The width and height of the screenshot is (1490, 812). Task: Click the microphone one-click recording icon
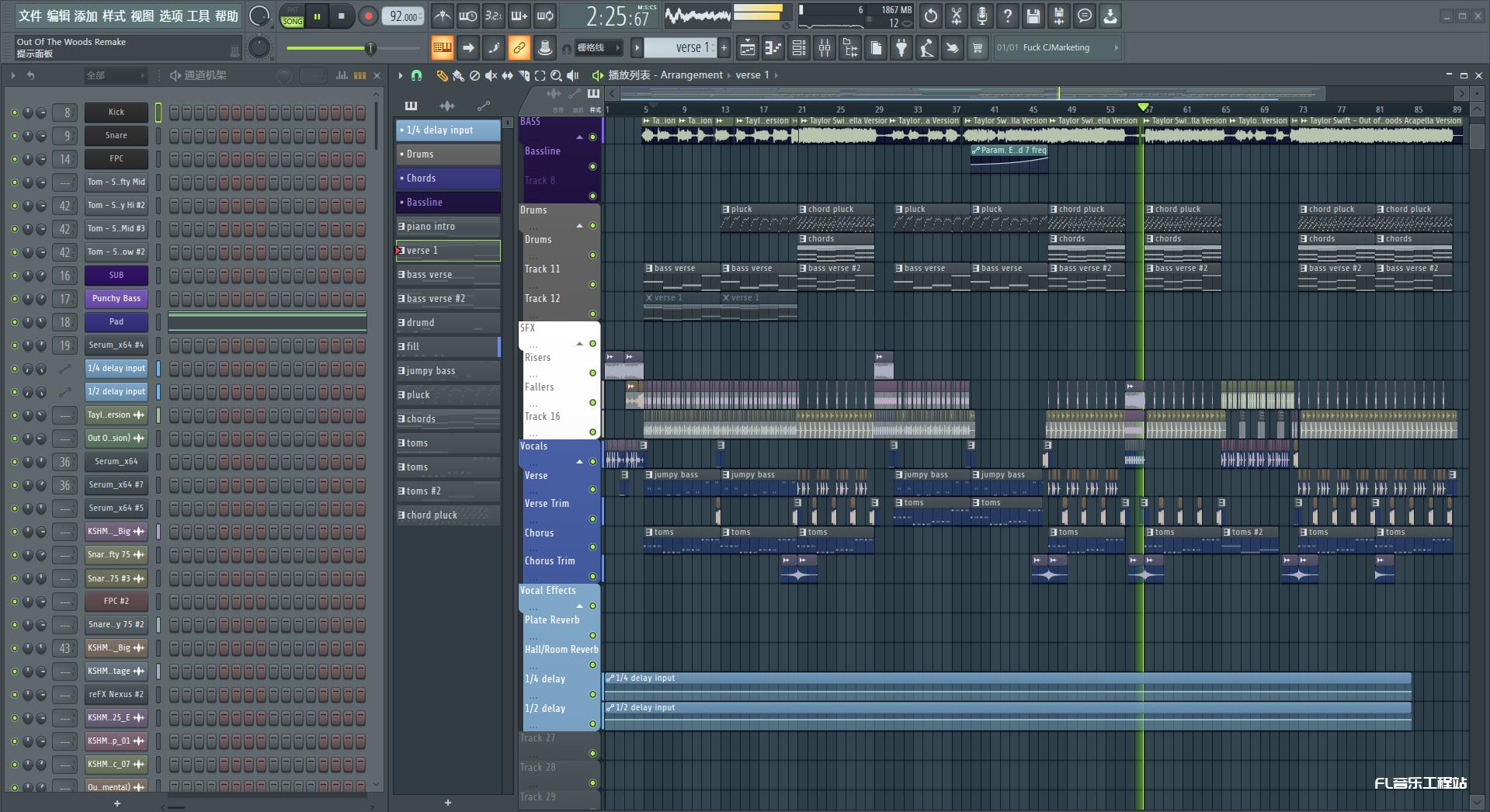point(982,16)
